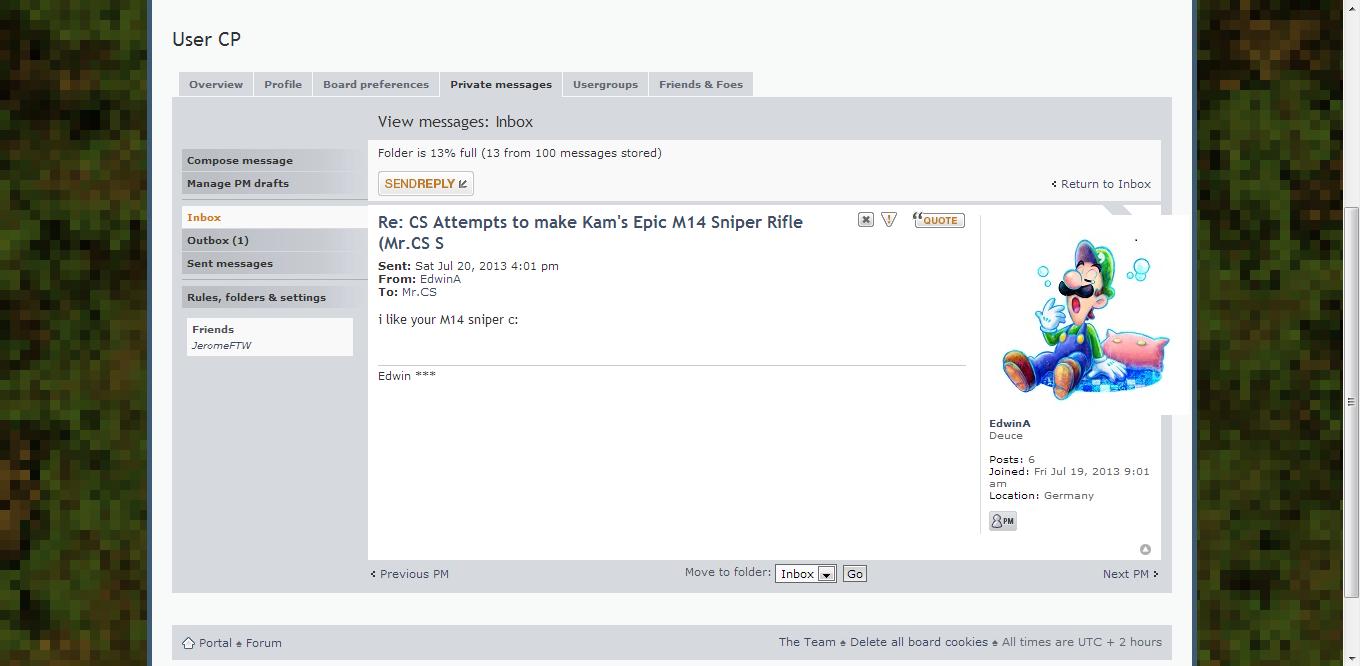Click the Portal house icon in the footer

[x=188, y=643]
